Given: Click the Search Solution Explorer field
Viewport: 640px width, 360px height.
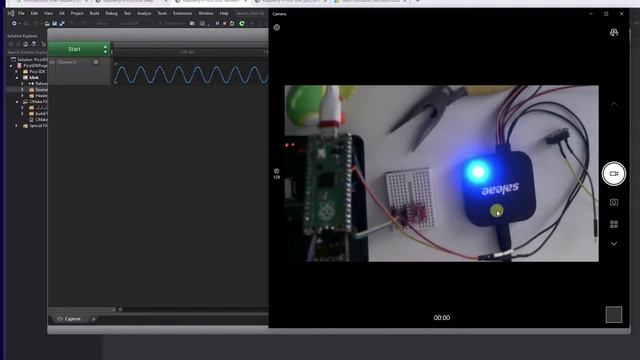Looking at the screenshot, I should (27, 52).
